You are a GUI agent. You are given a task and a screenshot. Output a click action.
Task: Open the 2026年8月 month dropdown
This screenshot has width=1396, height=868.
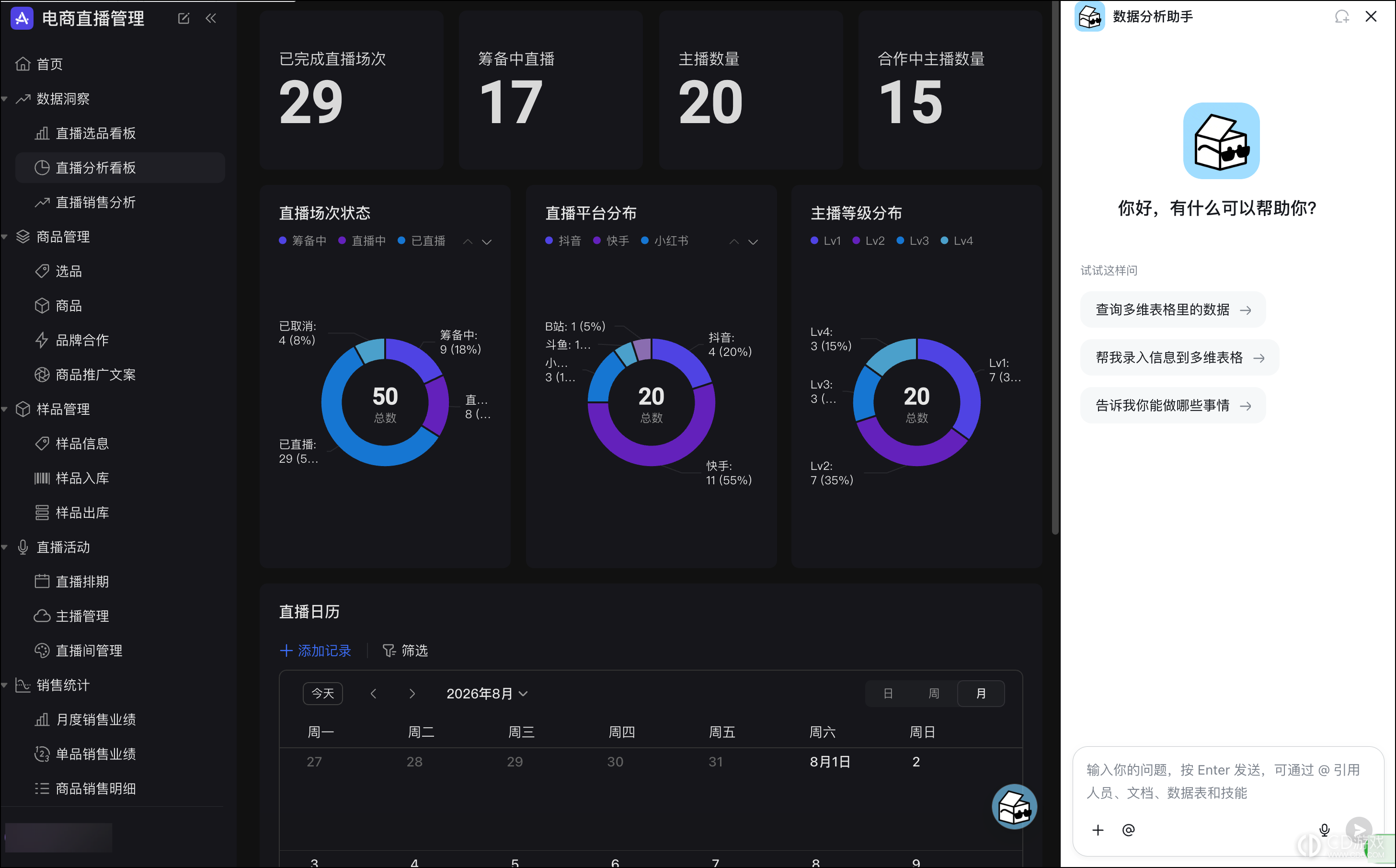[x=487, y=694]
